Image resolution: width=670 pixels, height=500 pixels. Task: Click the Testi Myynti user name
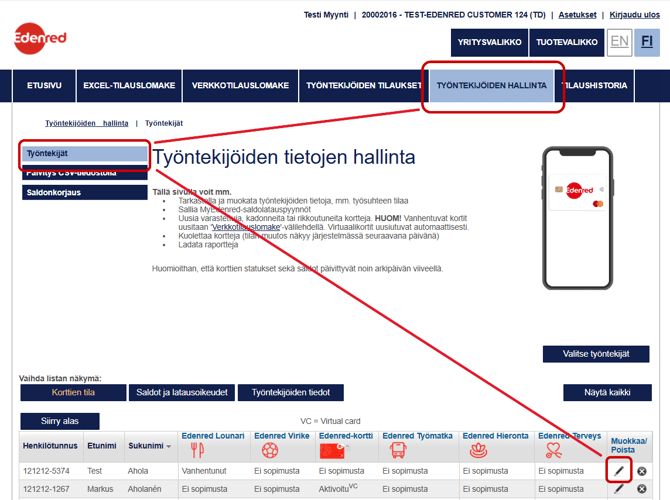[326, 15]
